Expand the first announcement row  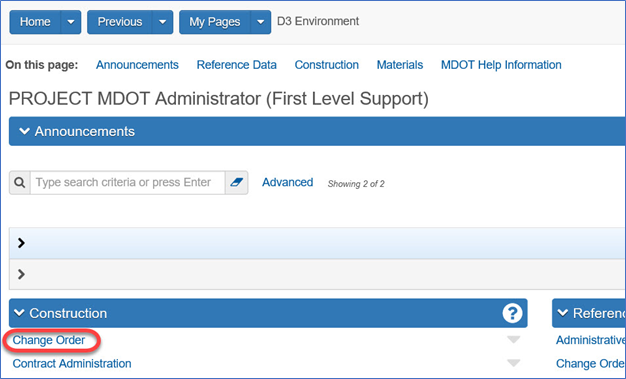pos(21,243)
